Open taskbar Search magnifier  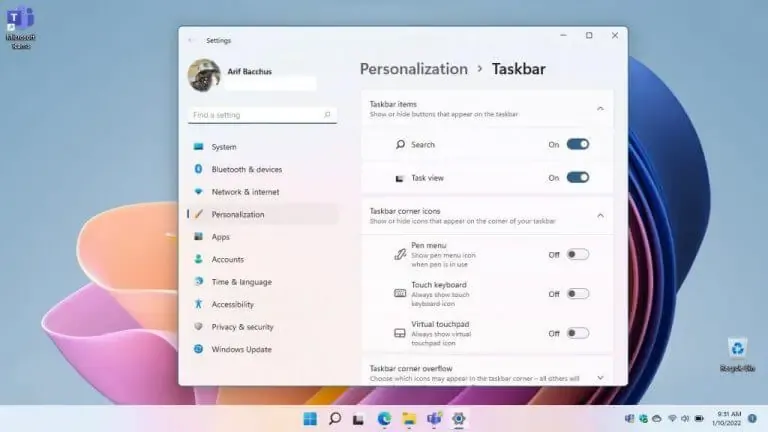pyautogui.click(x=335, y=419)
